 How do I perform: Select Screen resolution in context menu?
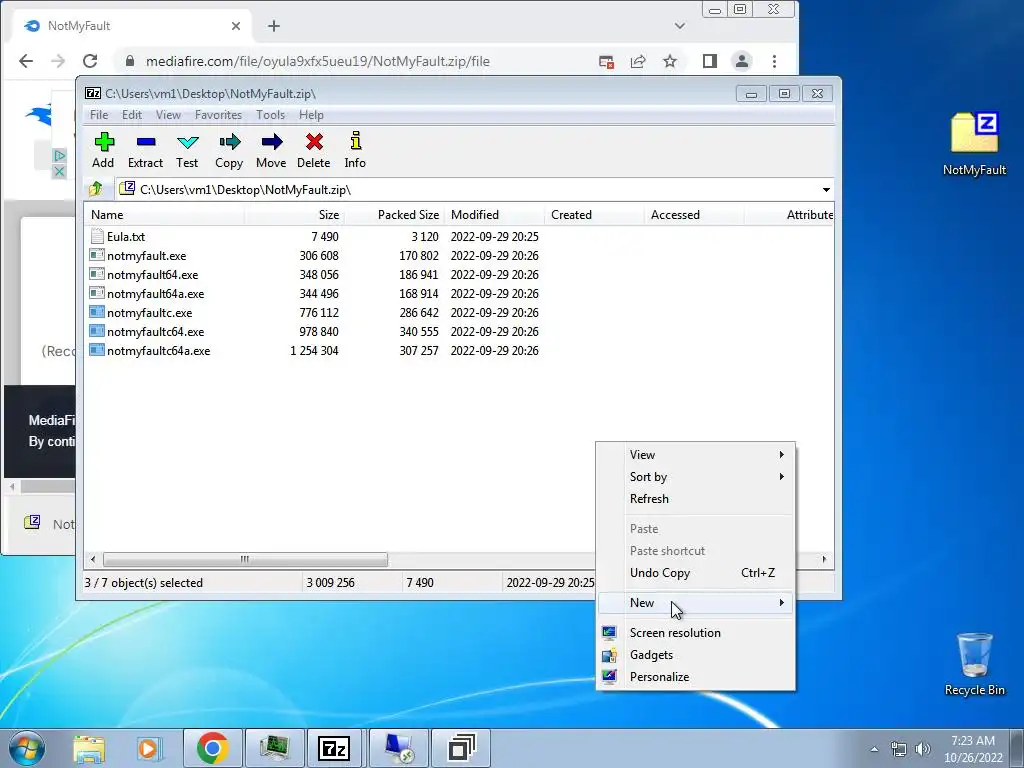pyautogui.click(x=696, y=633)
